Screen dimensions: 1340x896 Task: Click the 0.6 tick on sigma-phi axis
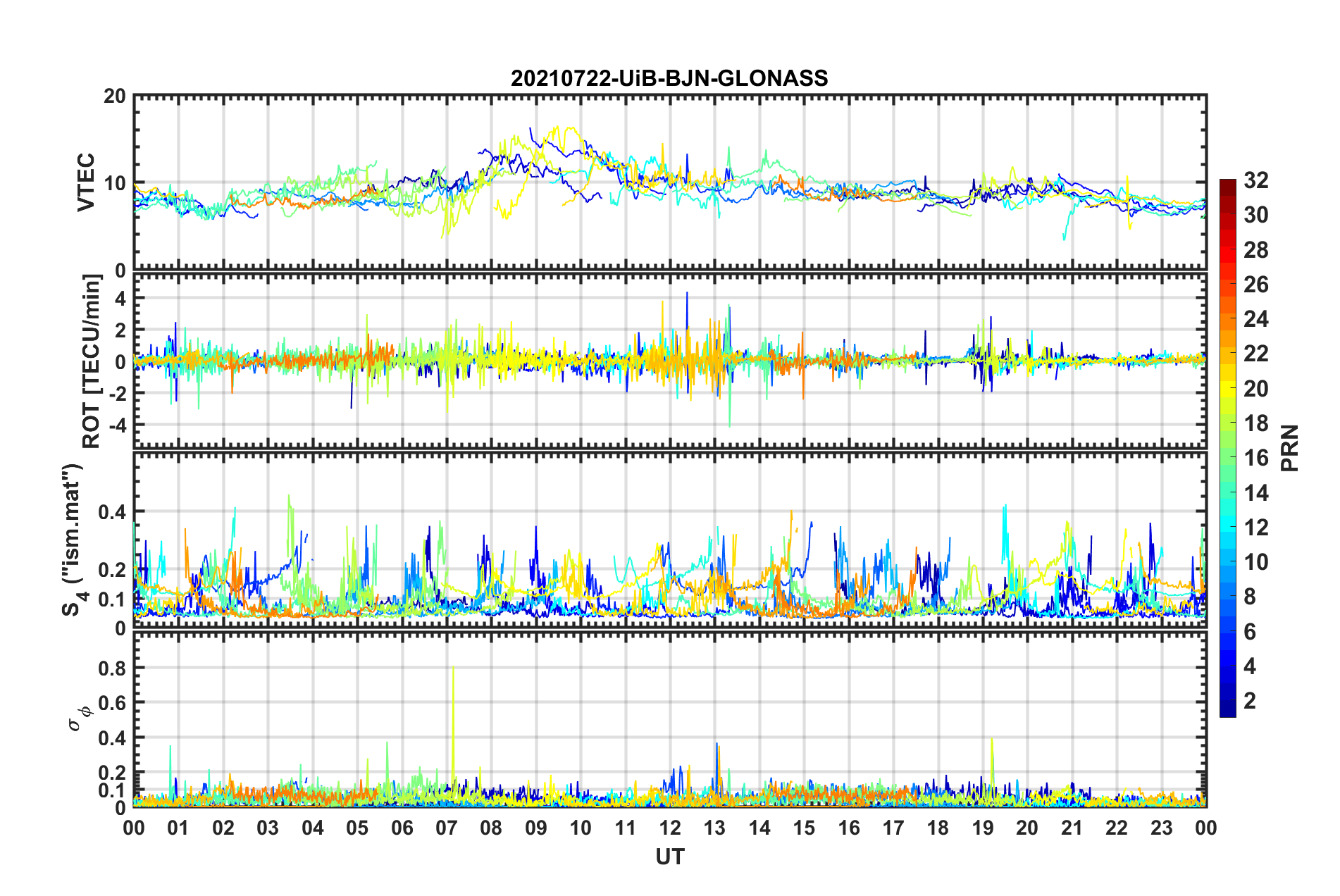pyautogui.click(x=111, y=703)
